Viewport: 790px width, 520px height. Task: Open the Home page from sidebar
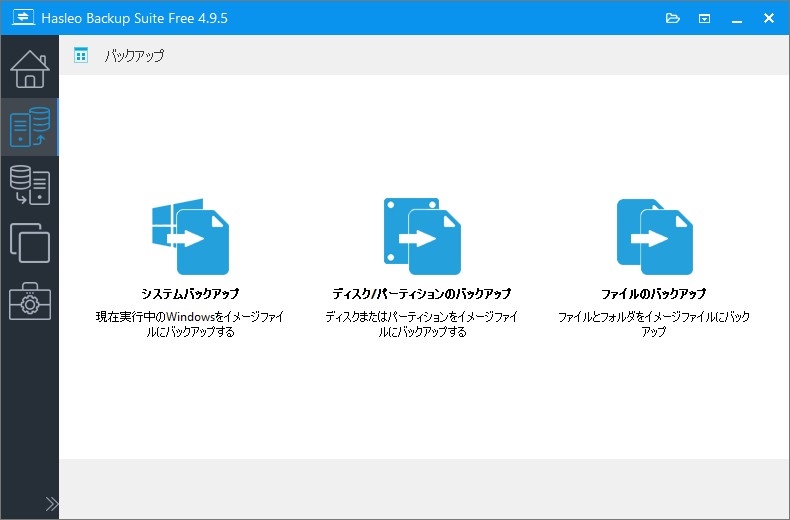pyautogui.click(x=30, y=69)
